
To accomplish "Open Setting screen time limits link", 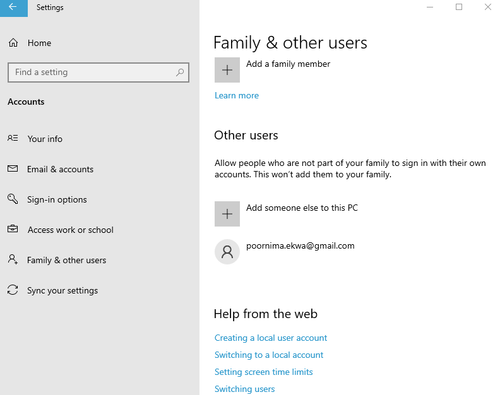I will (x=264, y=372).
